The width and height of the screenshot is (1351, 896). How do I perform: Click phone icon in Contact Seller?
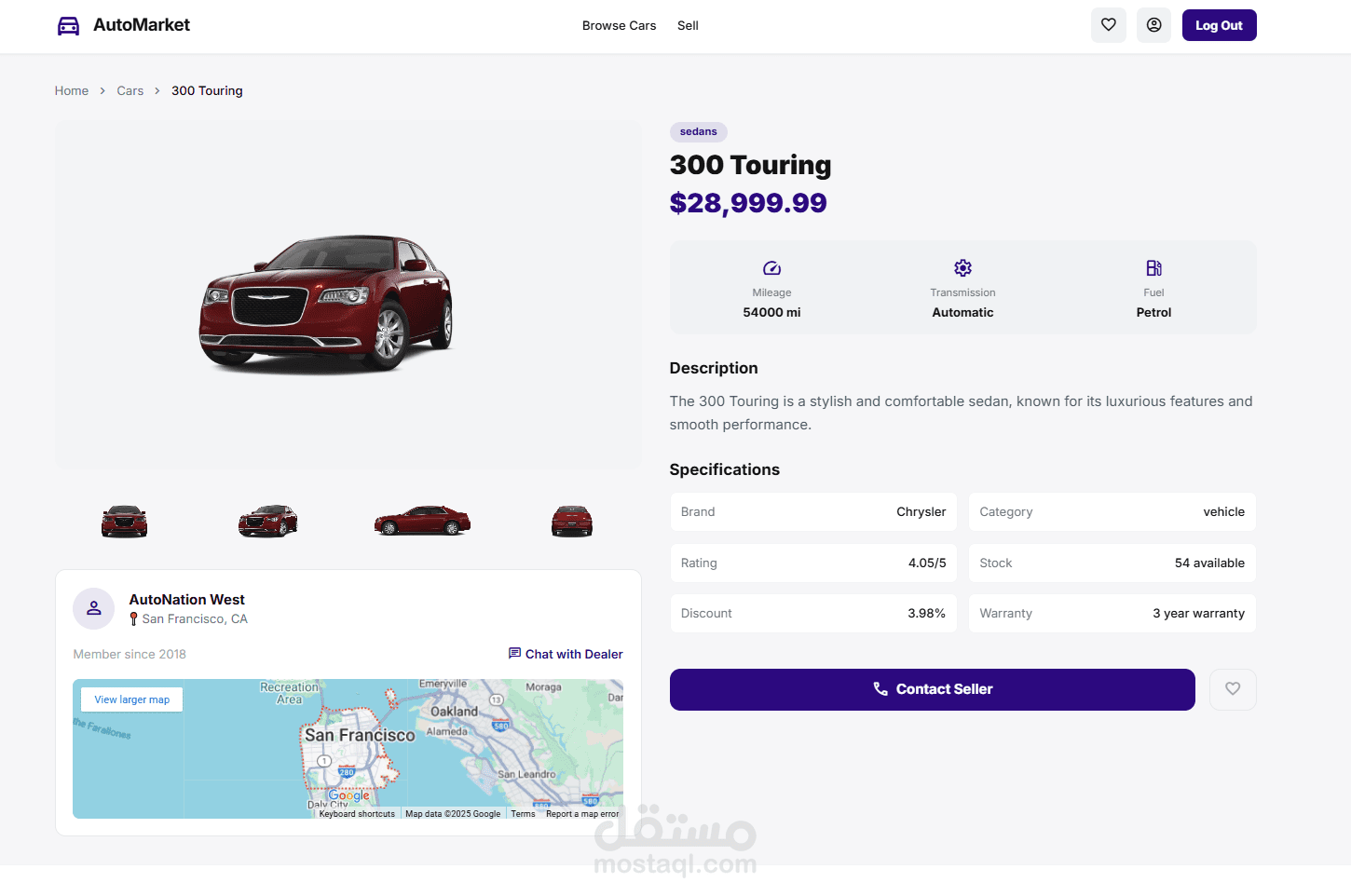click(880, 689)
